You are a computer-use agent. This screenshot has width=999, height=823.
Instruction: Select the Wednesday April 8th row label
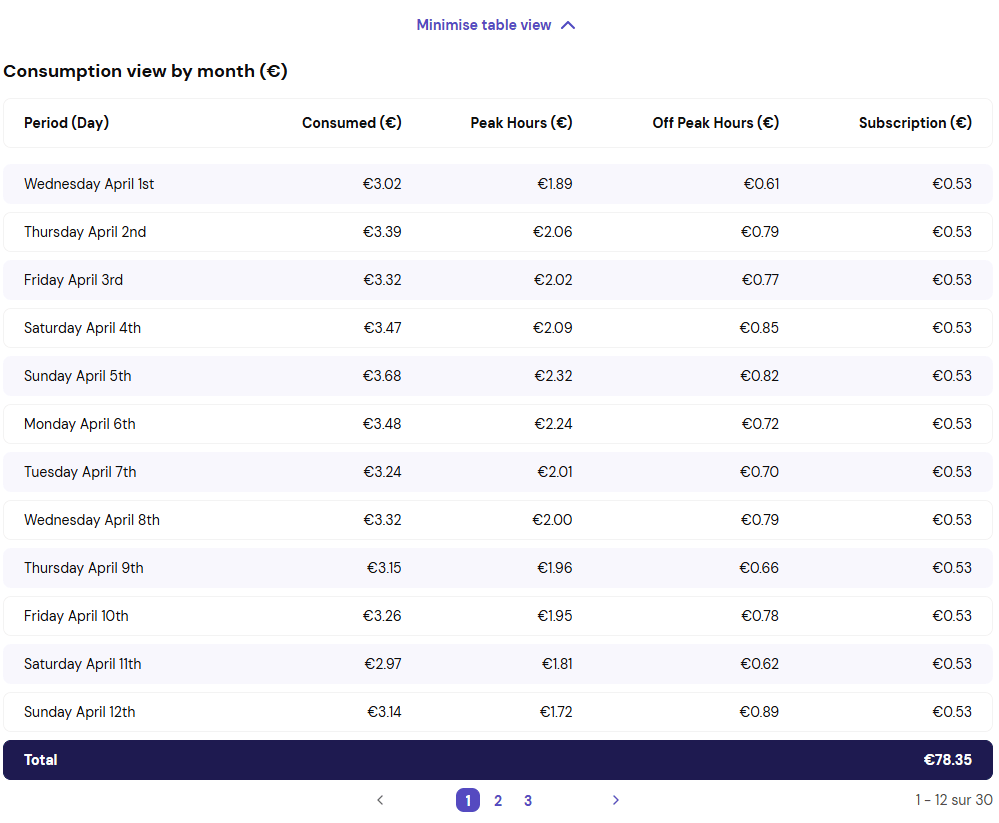pyautogui.click(x=92, y=520)
